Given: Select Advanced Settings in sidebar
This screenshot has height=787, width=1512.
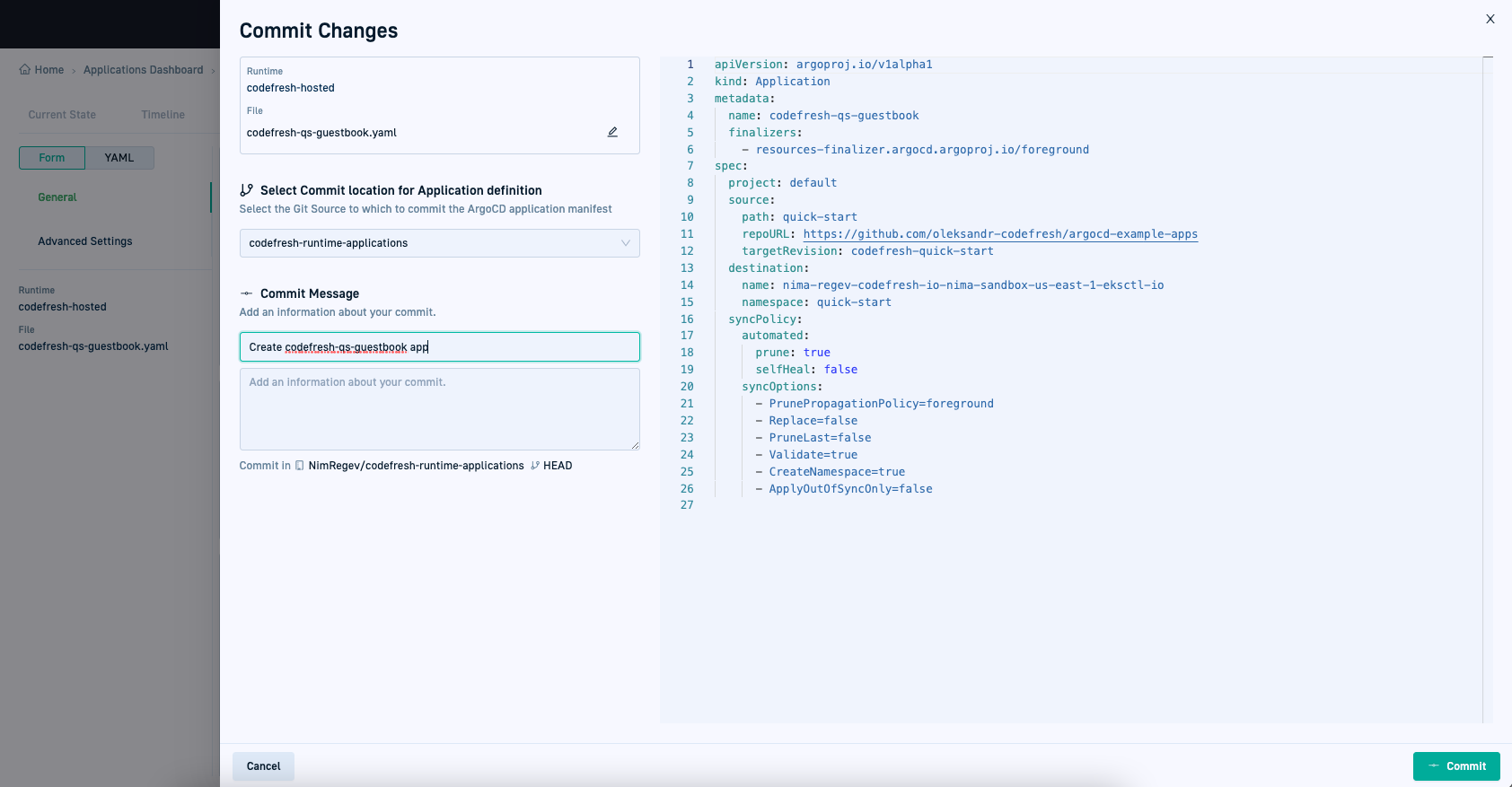Looking at the screenshot, I should point(85,241).
